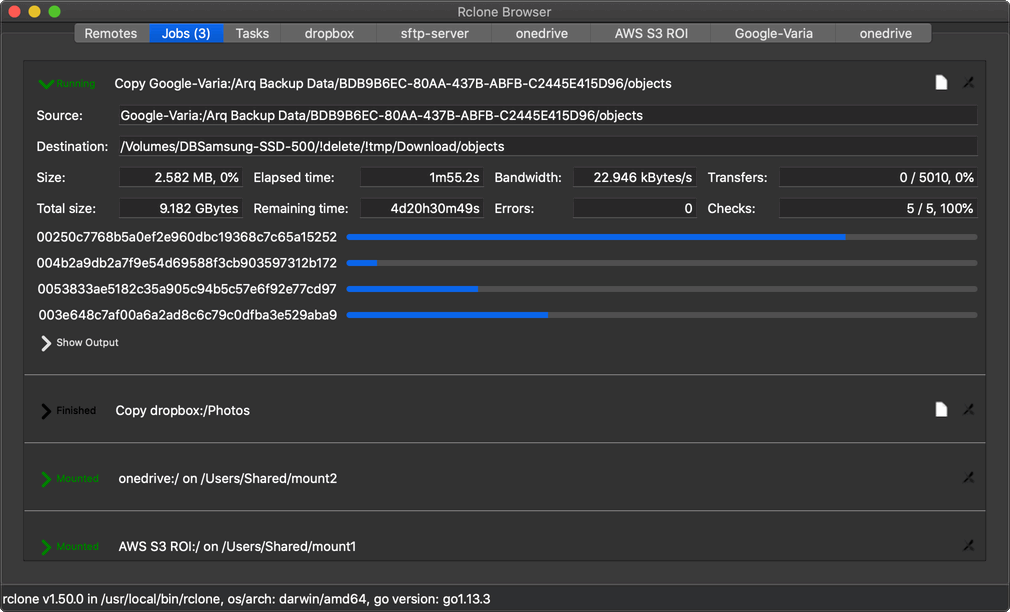
Task: Click the Transfers value 0 / 5010, 0%
Action: click(879, 177)
